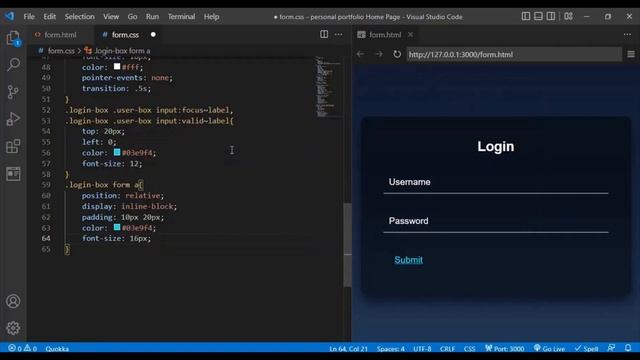The width and height of the screenshot is (640, 360).
Task: Change language mode via CSS status item
Action: (469, 349)
